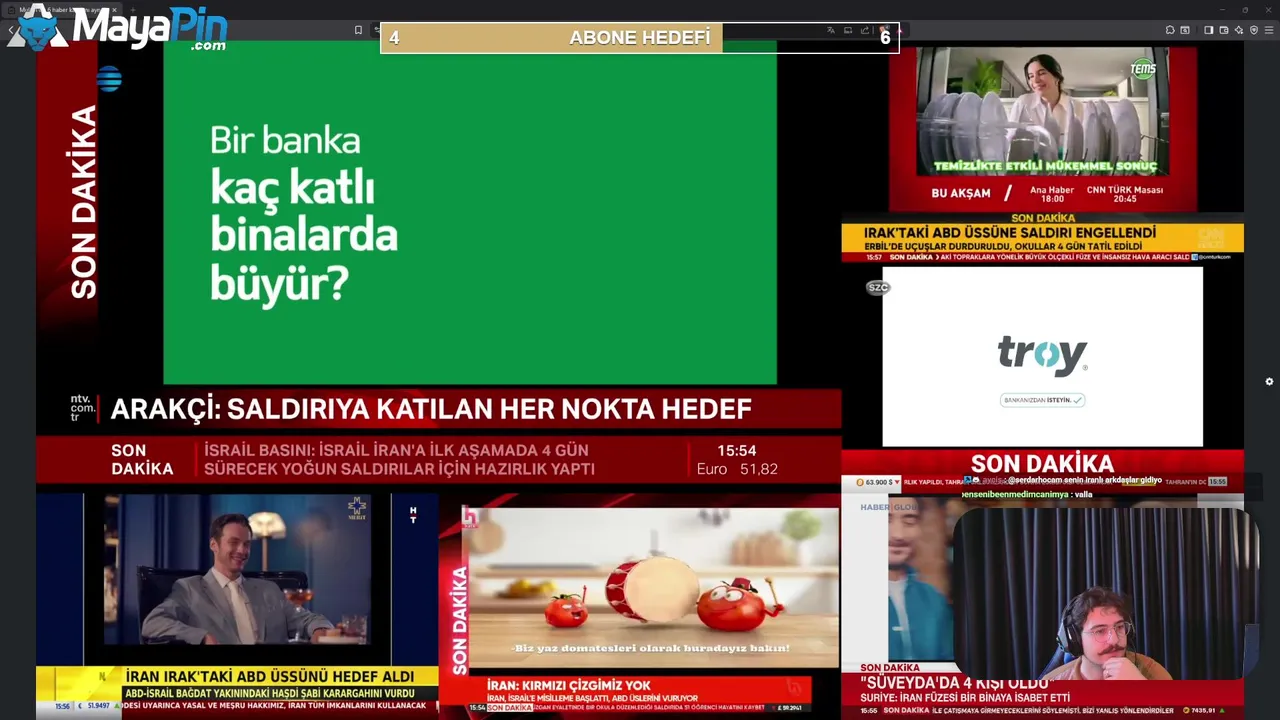Click the SZC channel logo badge
Image resolution: width=1280 pixels, height=720 pixels.
(x=878, y=288)
